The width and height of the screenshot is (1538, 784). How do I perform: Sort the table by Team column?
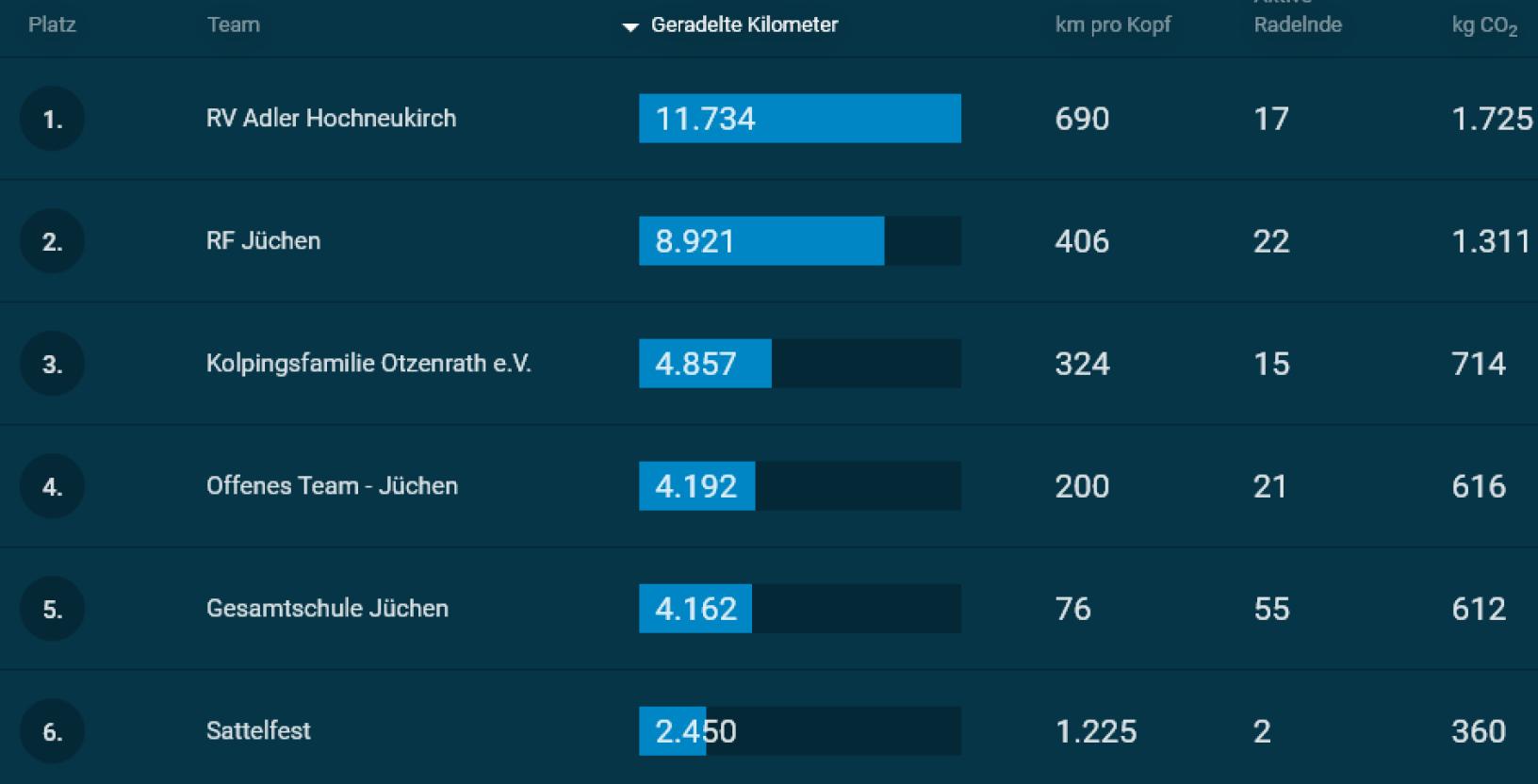233,24
